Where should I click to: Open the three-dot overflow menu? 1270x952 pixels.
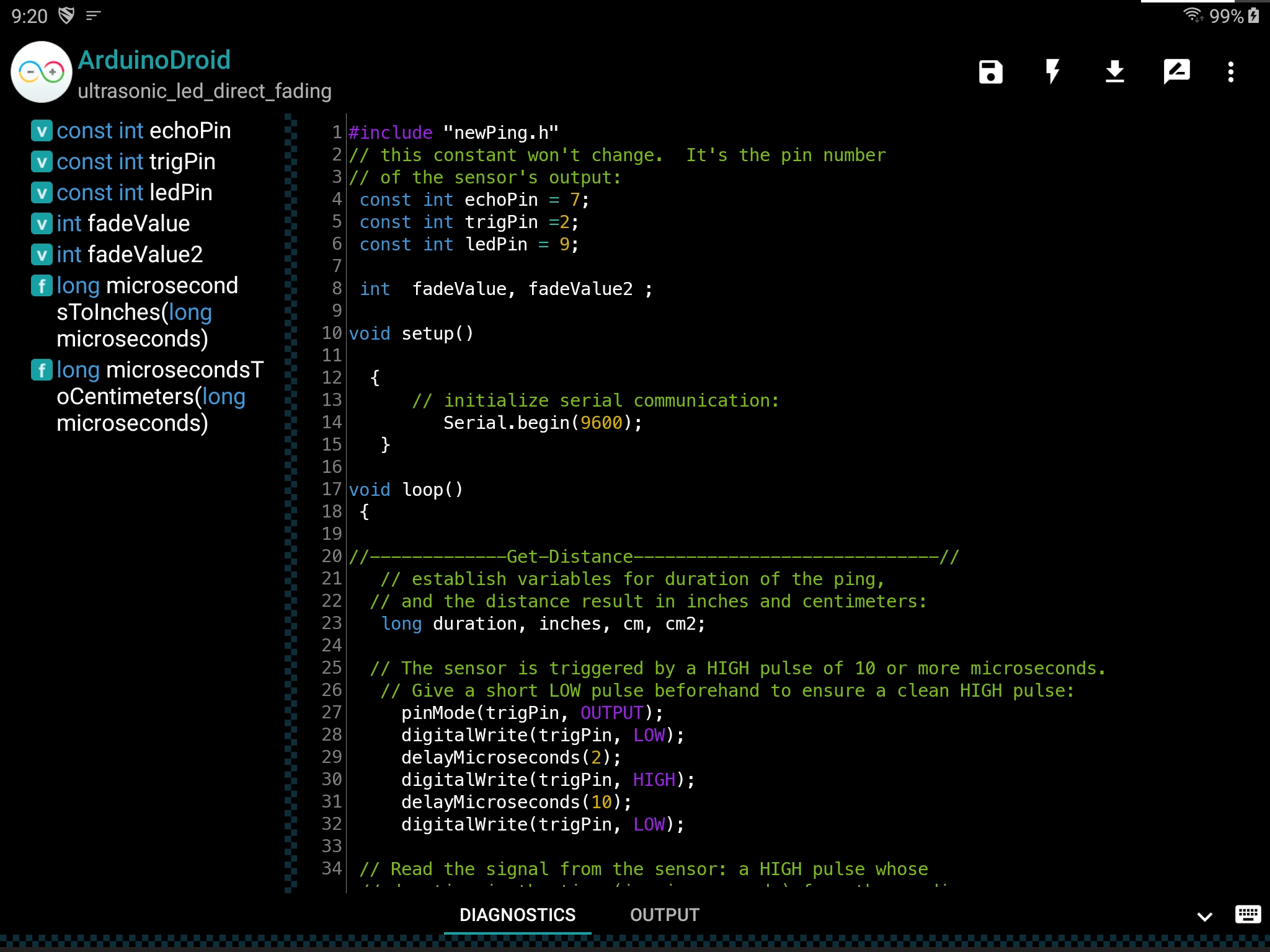1231,72
